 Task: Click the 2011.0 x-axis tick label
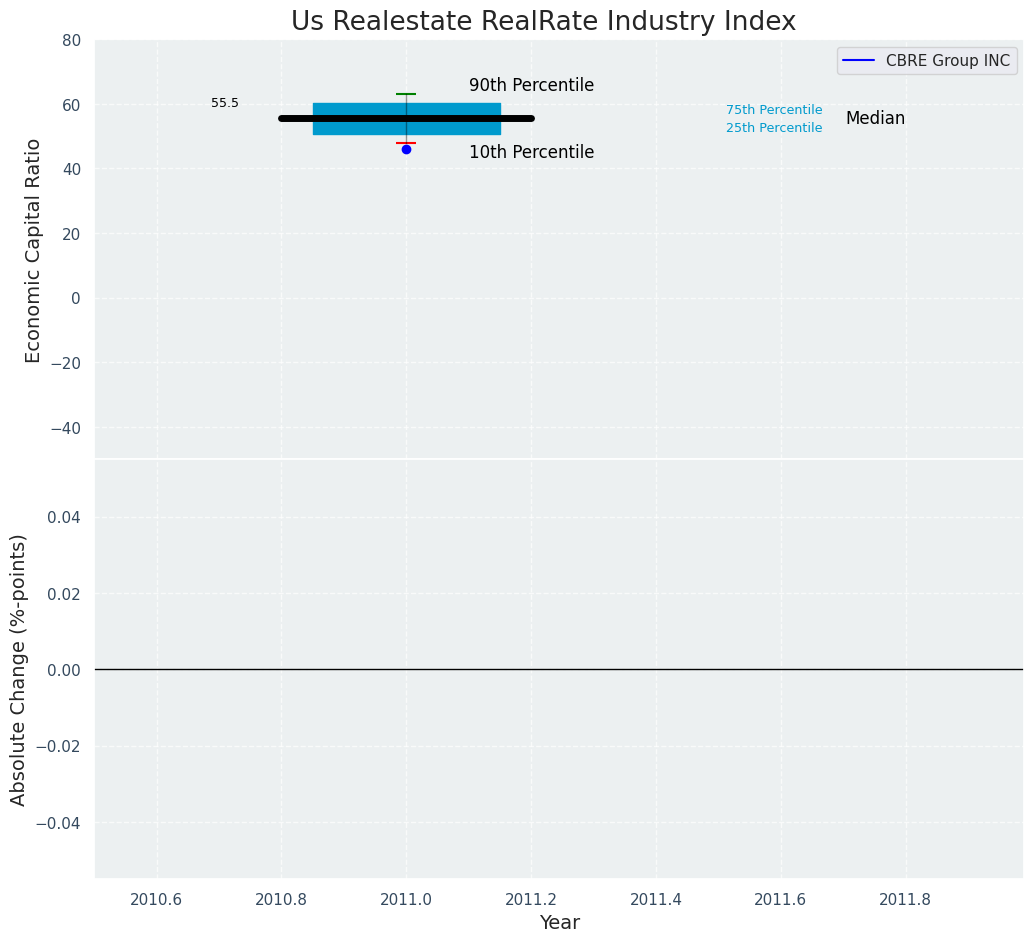click(406, 899)
